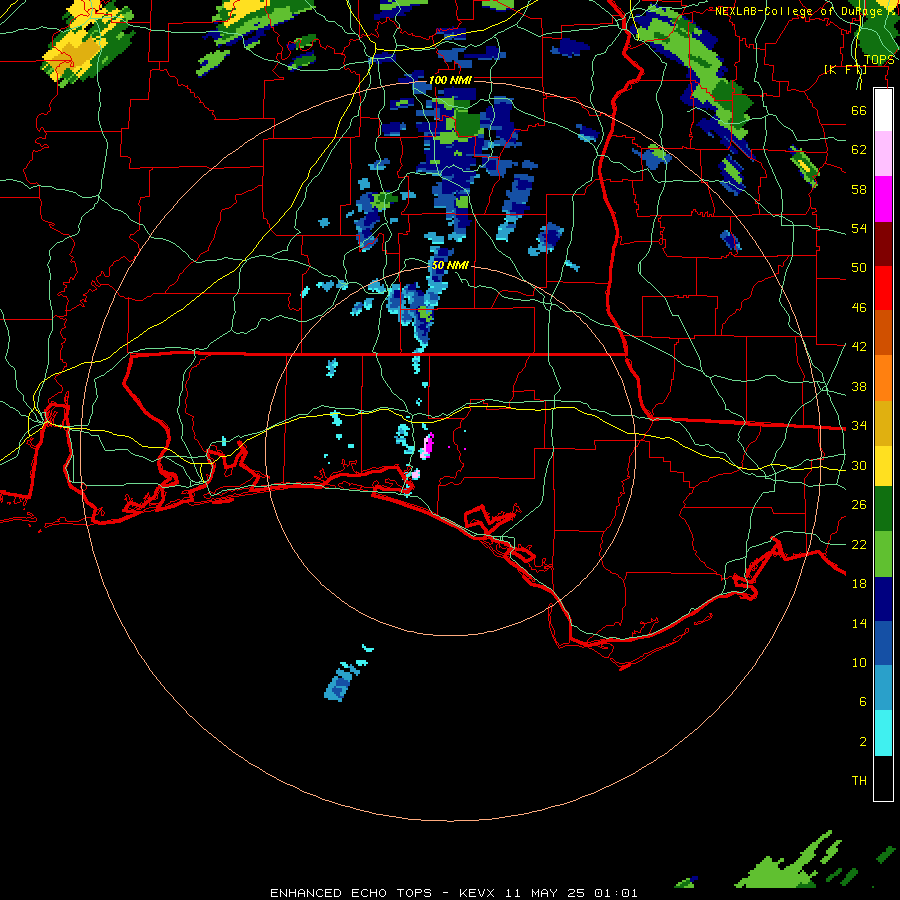The width and height of the screenshot is (900, 900).
Task: Select the 54 legend value
Action: (859, 228)
